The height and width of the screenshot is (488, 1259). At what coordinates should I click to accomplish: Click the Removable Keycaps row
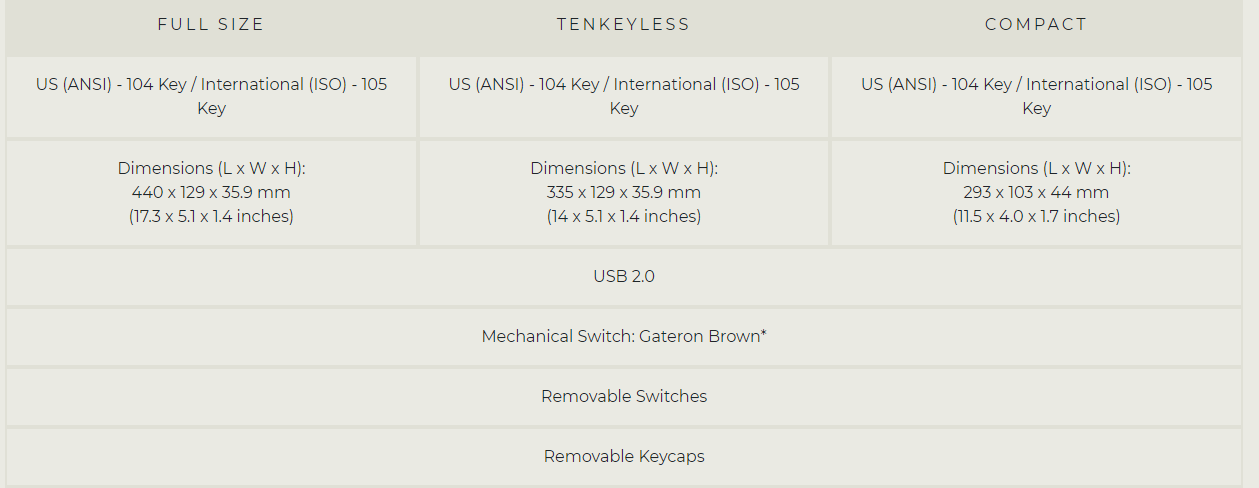(x=623, y=456)
